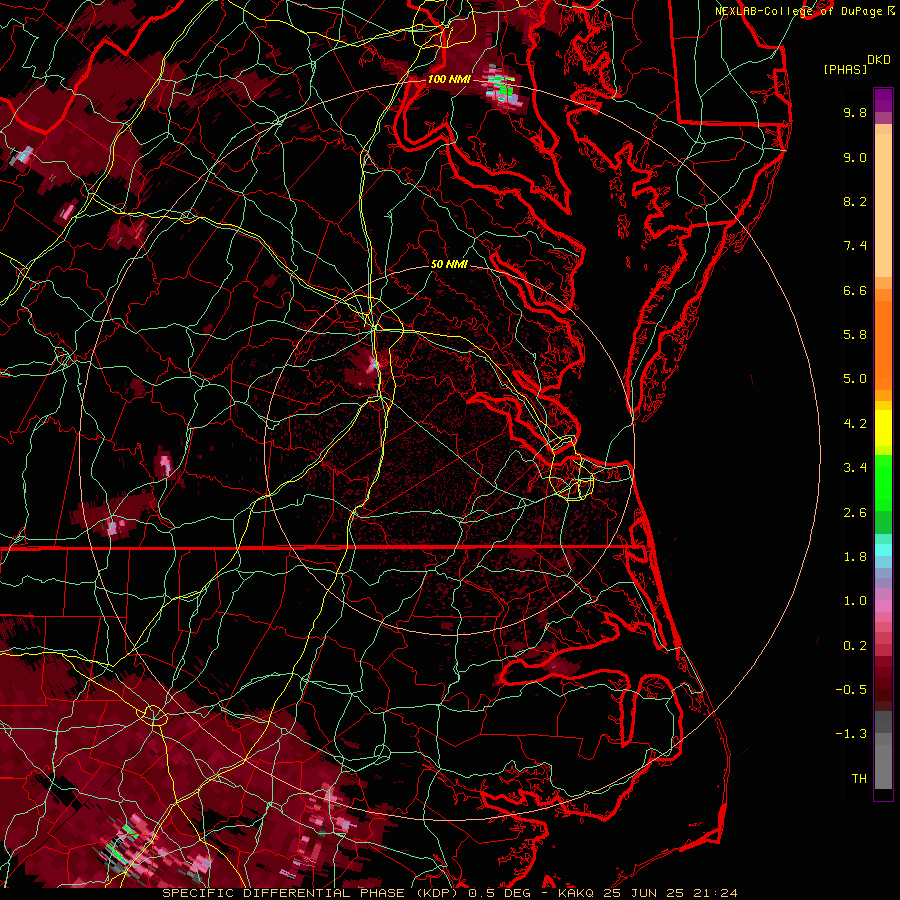Click the TH threshold label
The height and width of the screenshot is (900, 900).
859,779
